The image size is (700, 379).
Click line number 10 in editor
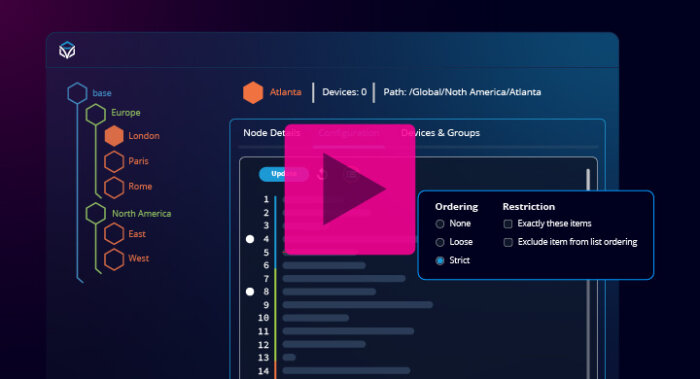[x=263, y=318]
